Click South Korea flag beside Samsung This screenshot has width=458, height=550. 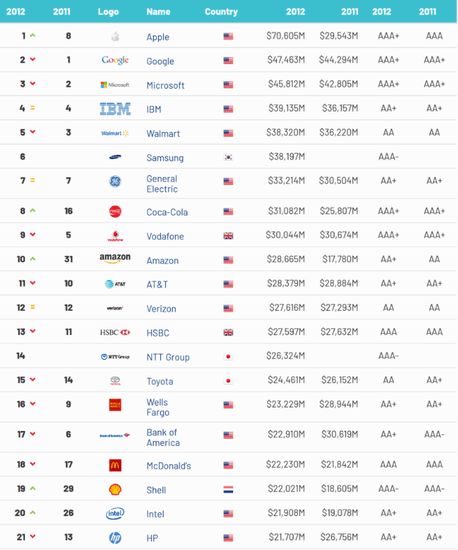pyautogui.click(x=228, y=157)
